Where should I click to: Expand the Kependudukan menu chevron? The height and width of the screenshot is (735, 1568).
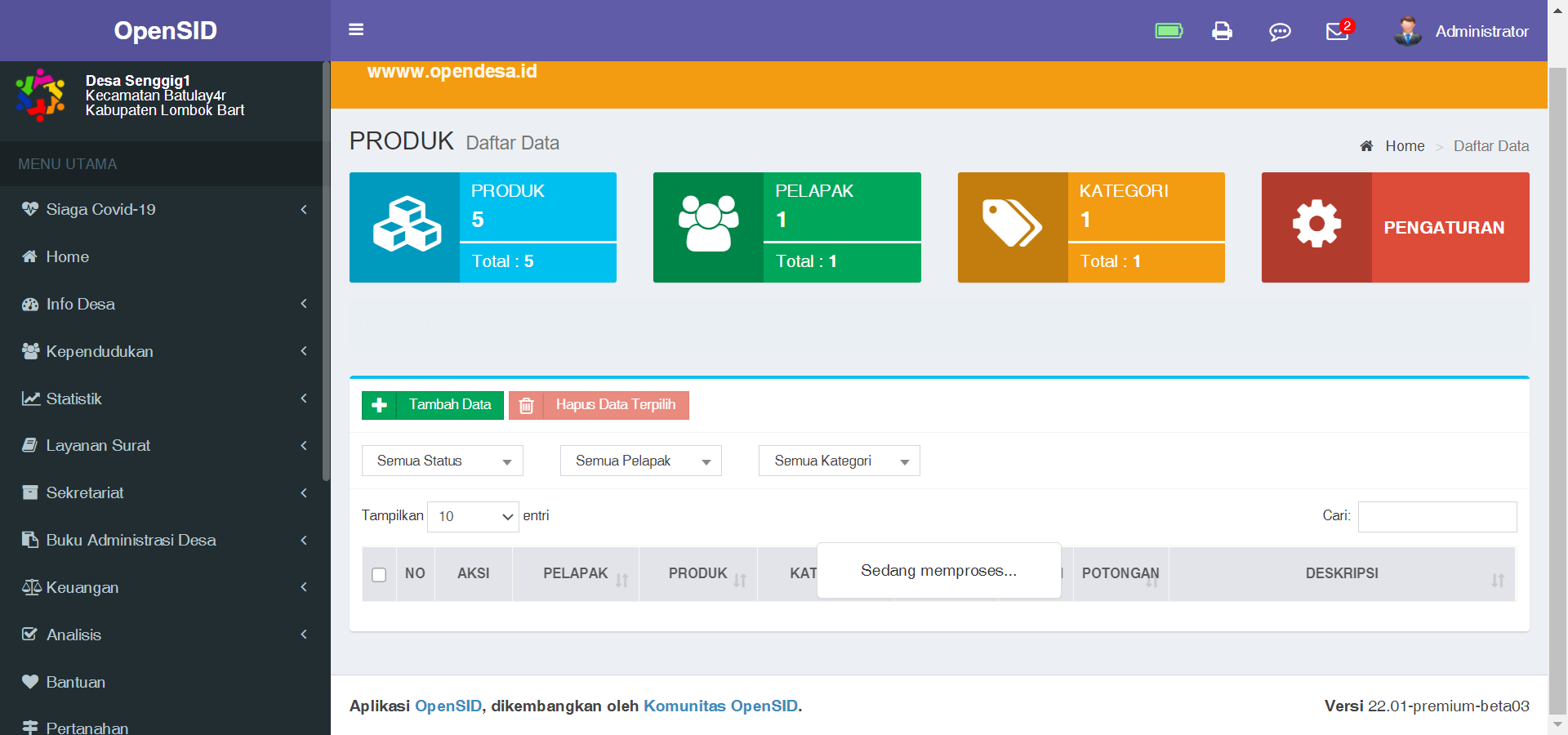pyautogui.click(x=304, y=351)
